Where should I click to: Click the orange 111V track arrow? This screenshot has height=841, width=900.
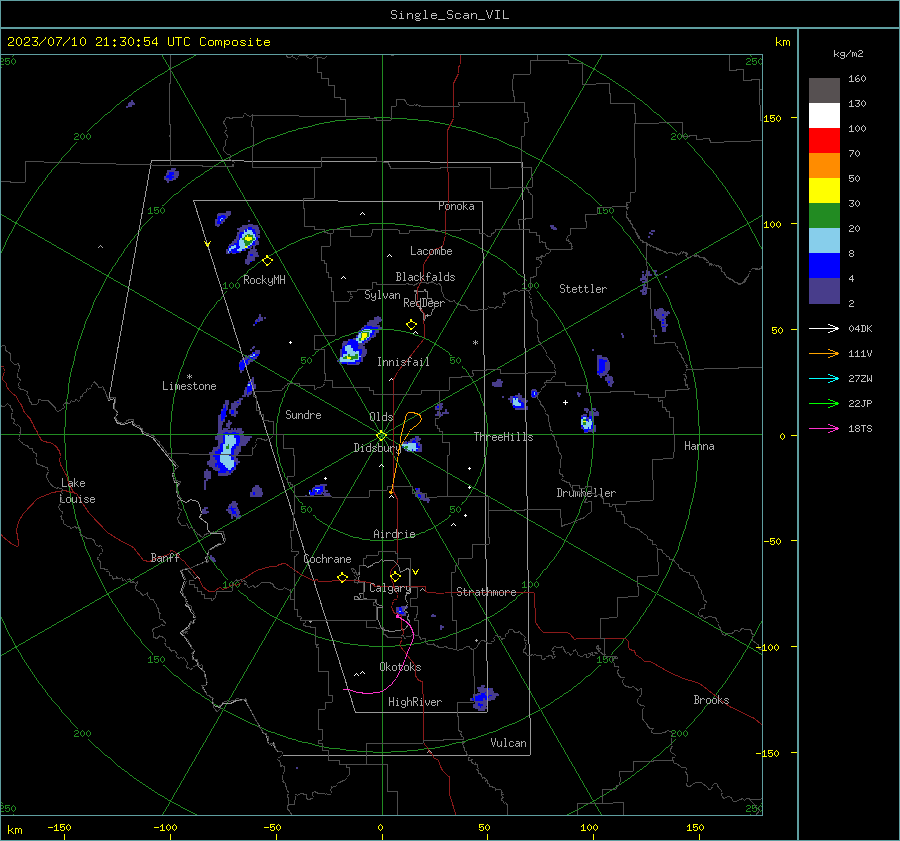824,354
